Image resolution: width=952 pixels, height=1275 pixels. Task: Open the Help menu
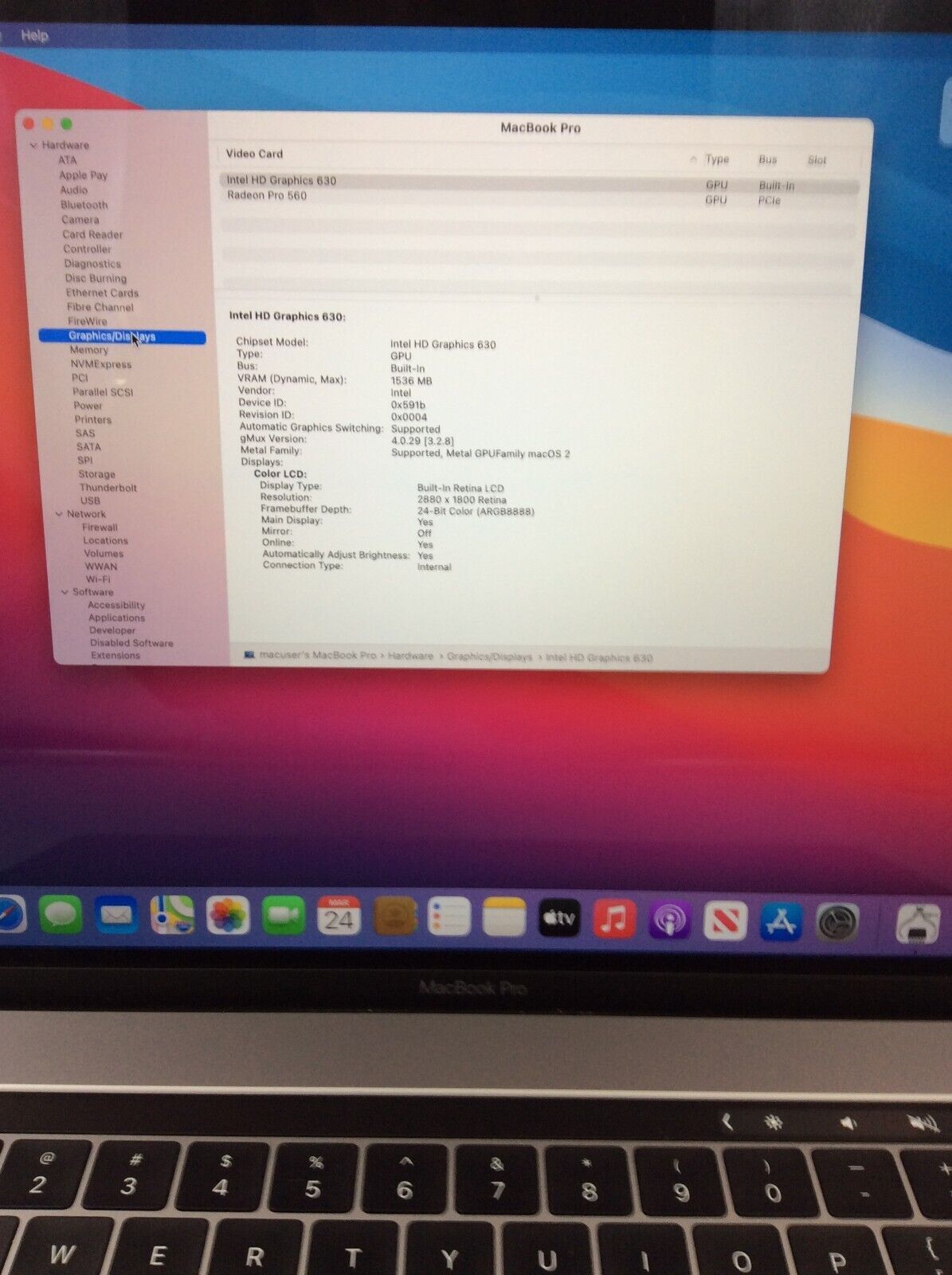point(34,35)
